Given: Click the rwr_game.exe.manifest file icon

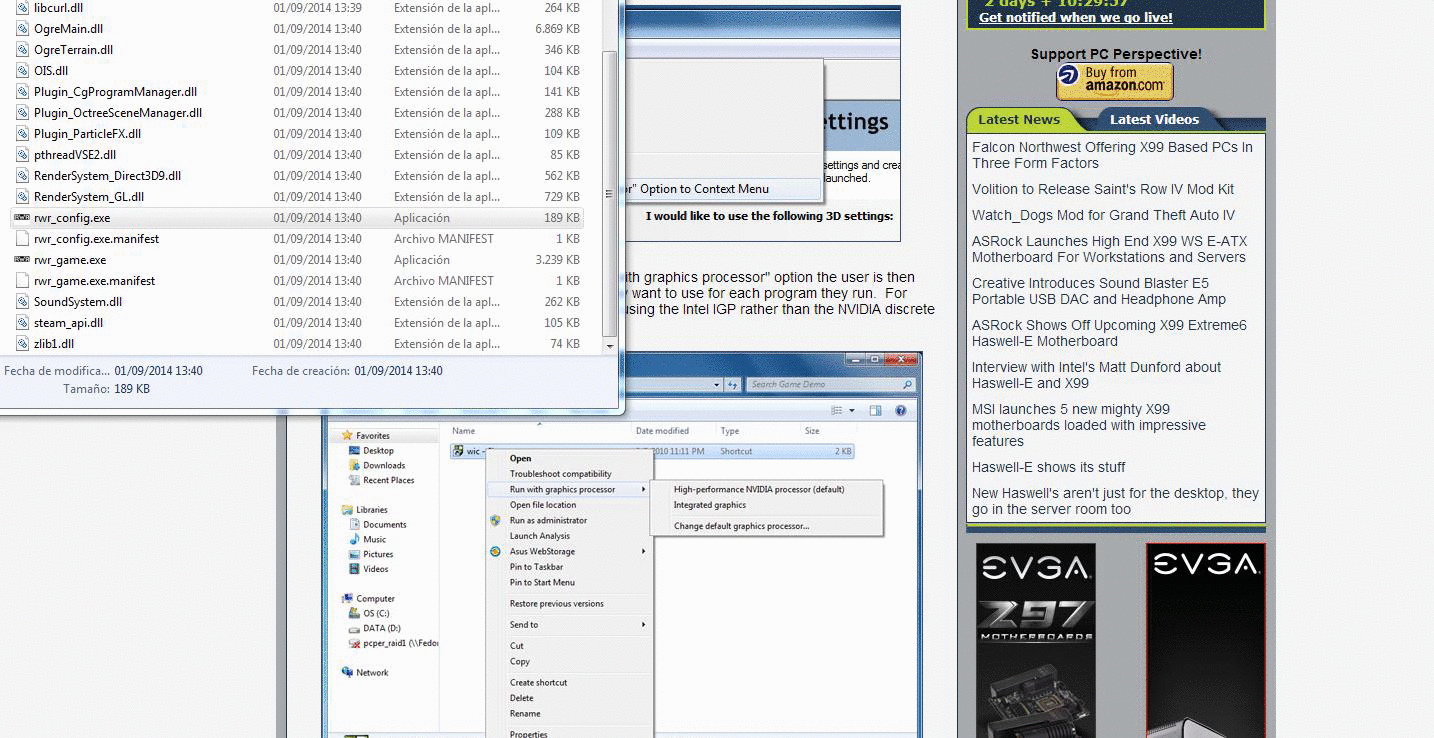Looking at the screenshot, I should (x=22, y=281).
